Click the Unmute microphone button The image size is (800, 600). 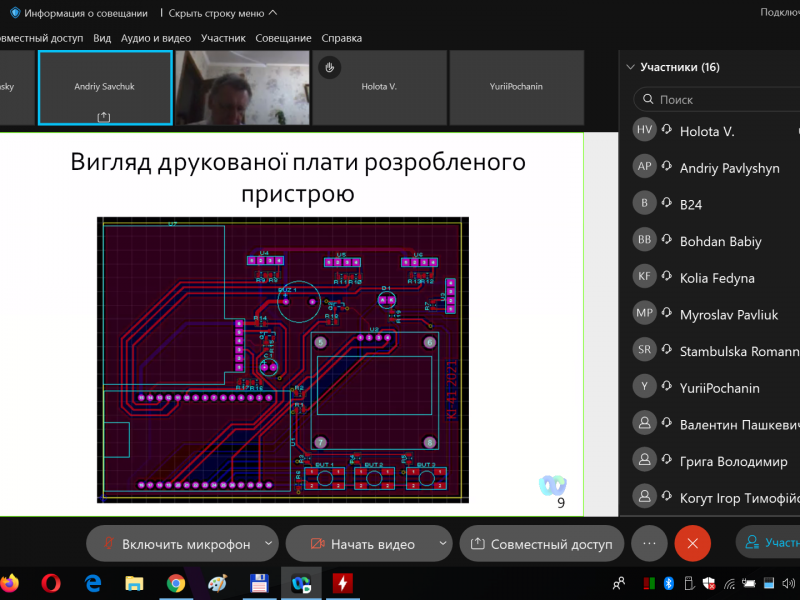tap(173, 544)
